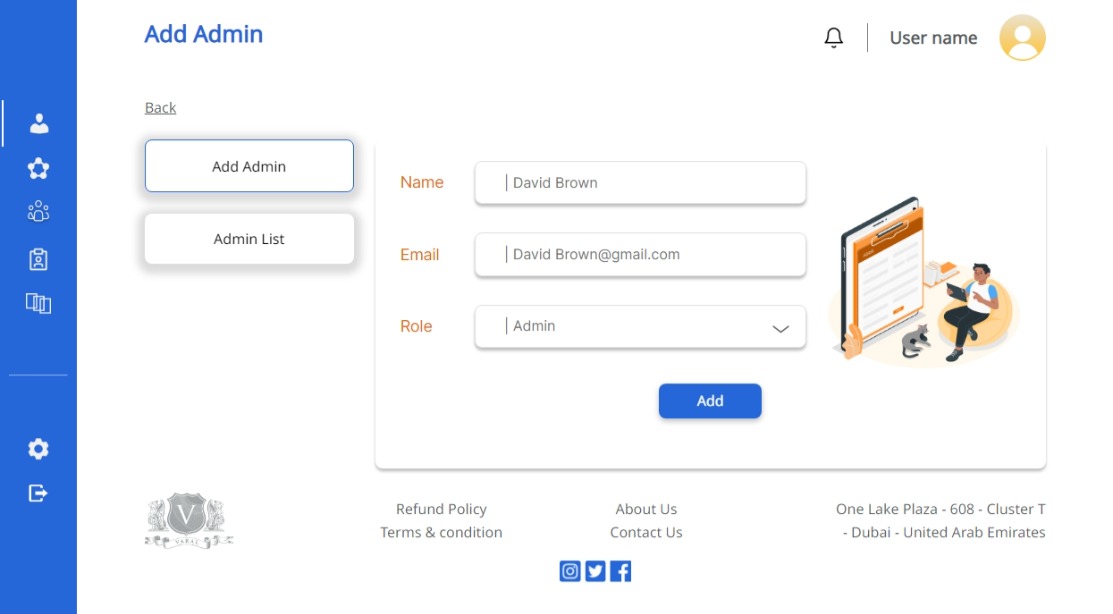
Task: Select the Add Admin tab
Action: coord(249,166)
